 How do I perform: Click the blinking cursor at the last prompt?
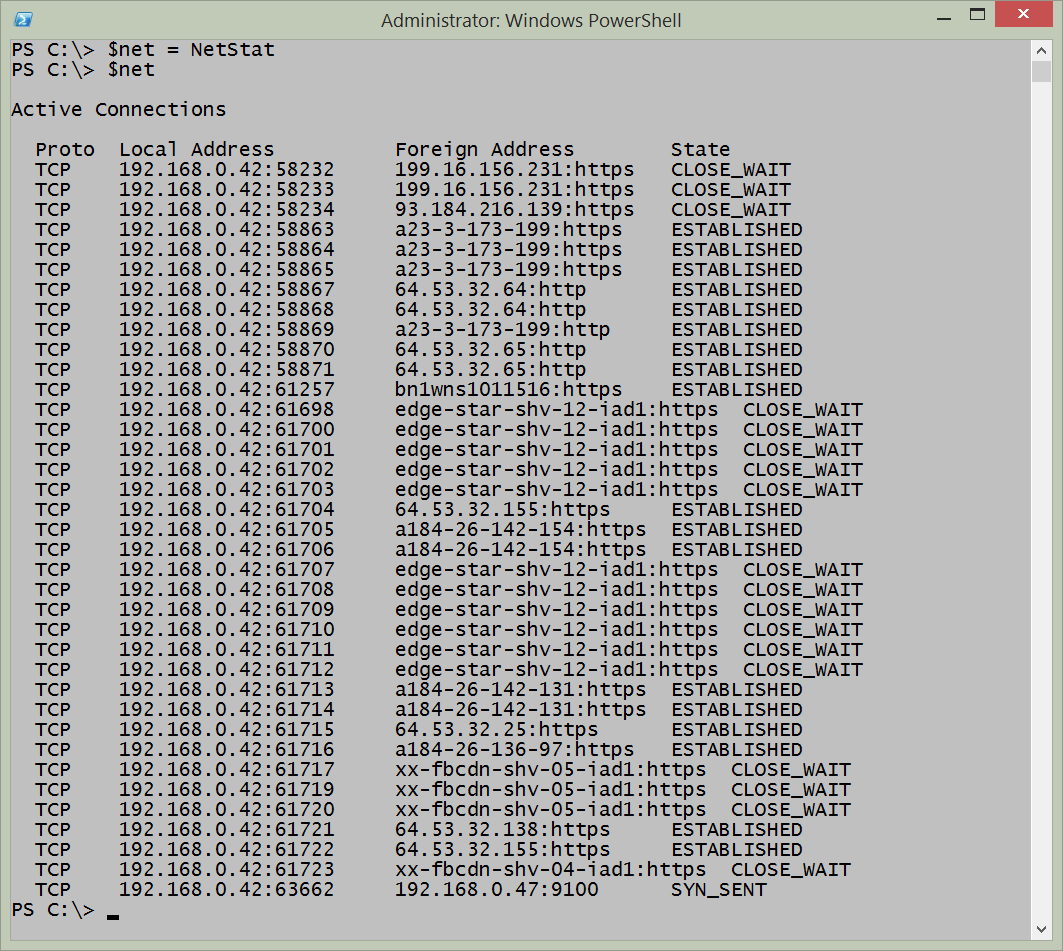(x=113, y=914)
